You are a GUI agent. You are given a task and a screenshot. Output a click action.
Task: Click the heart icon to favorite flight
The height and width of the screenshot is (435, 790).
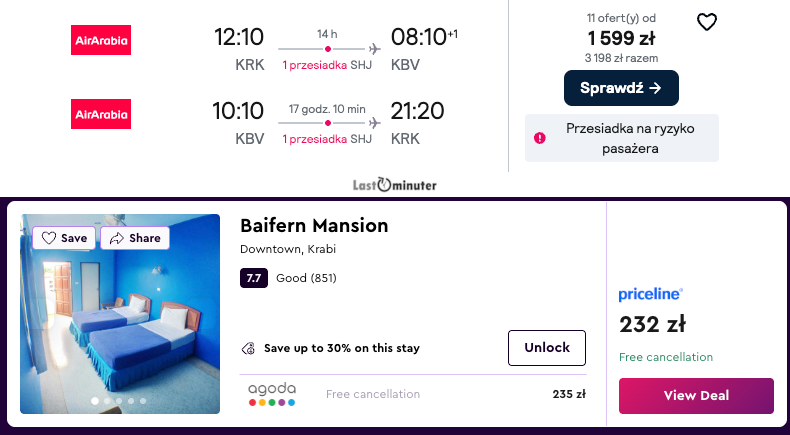coord(707,22)
